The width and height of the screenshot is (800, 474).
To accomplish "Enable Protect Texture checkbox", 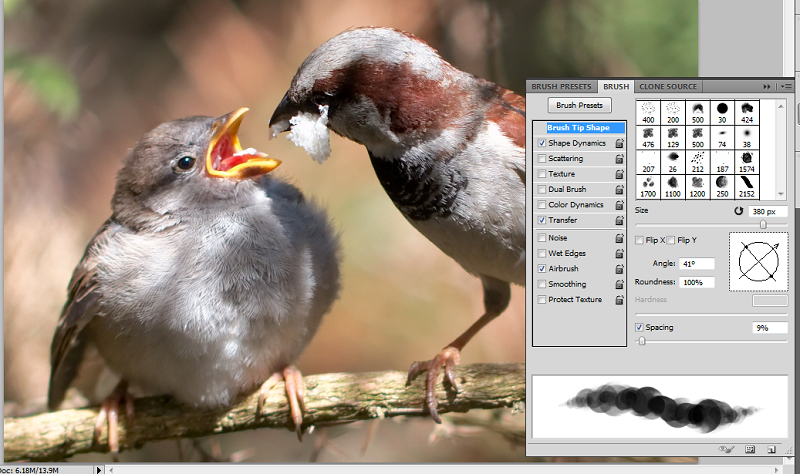I will 542,300.
